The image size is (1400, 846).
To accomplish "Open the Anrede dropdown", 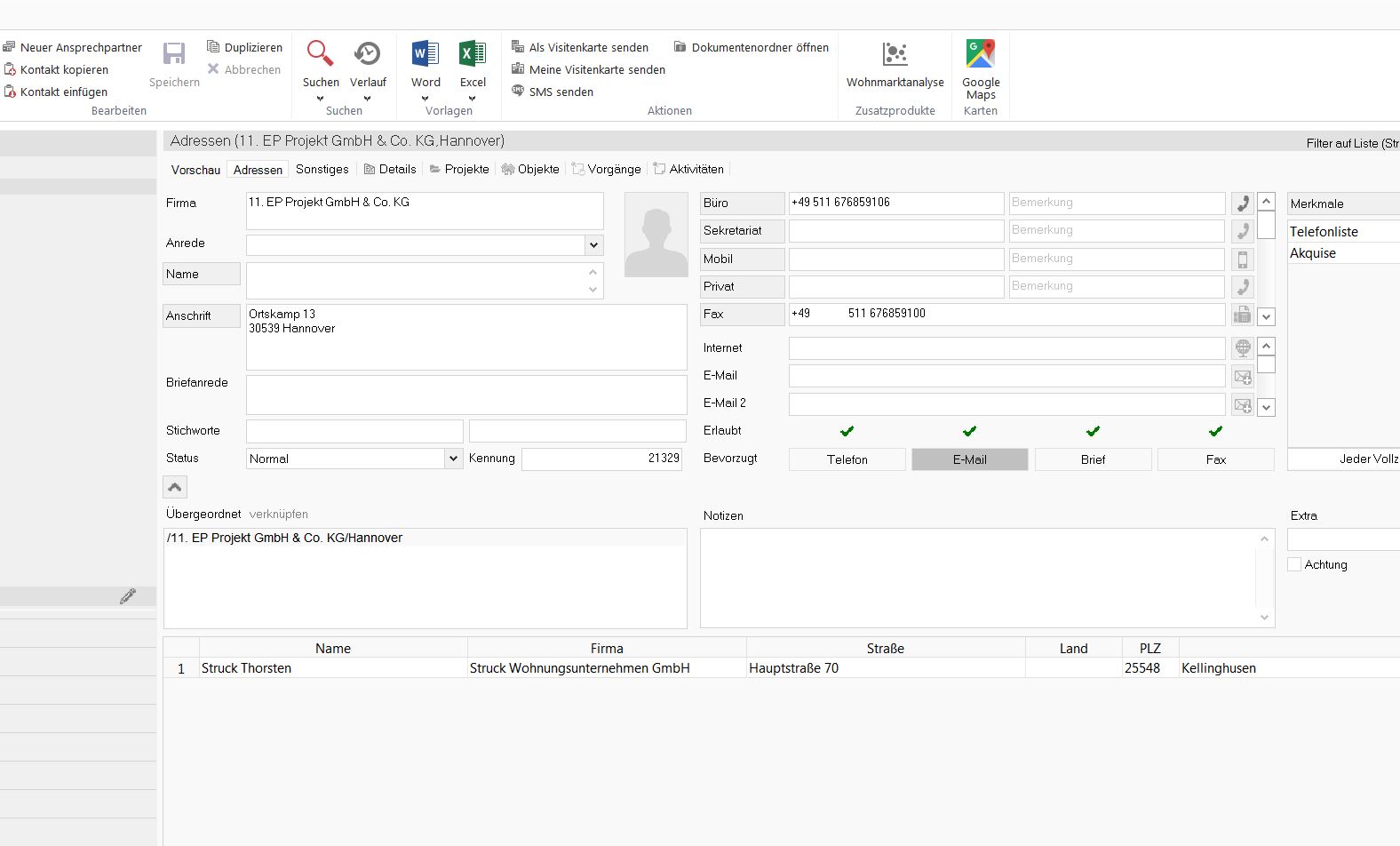I will point(593,245).
